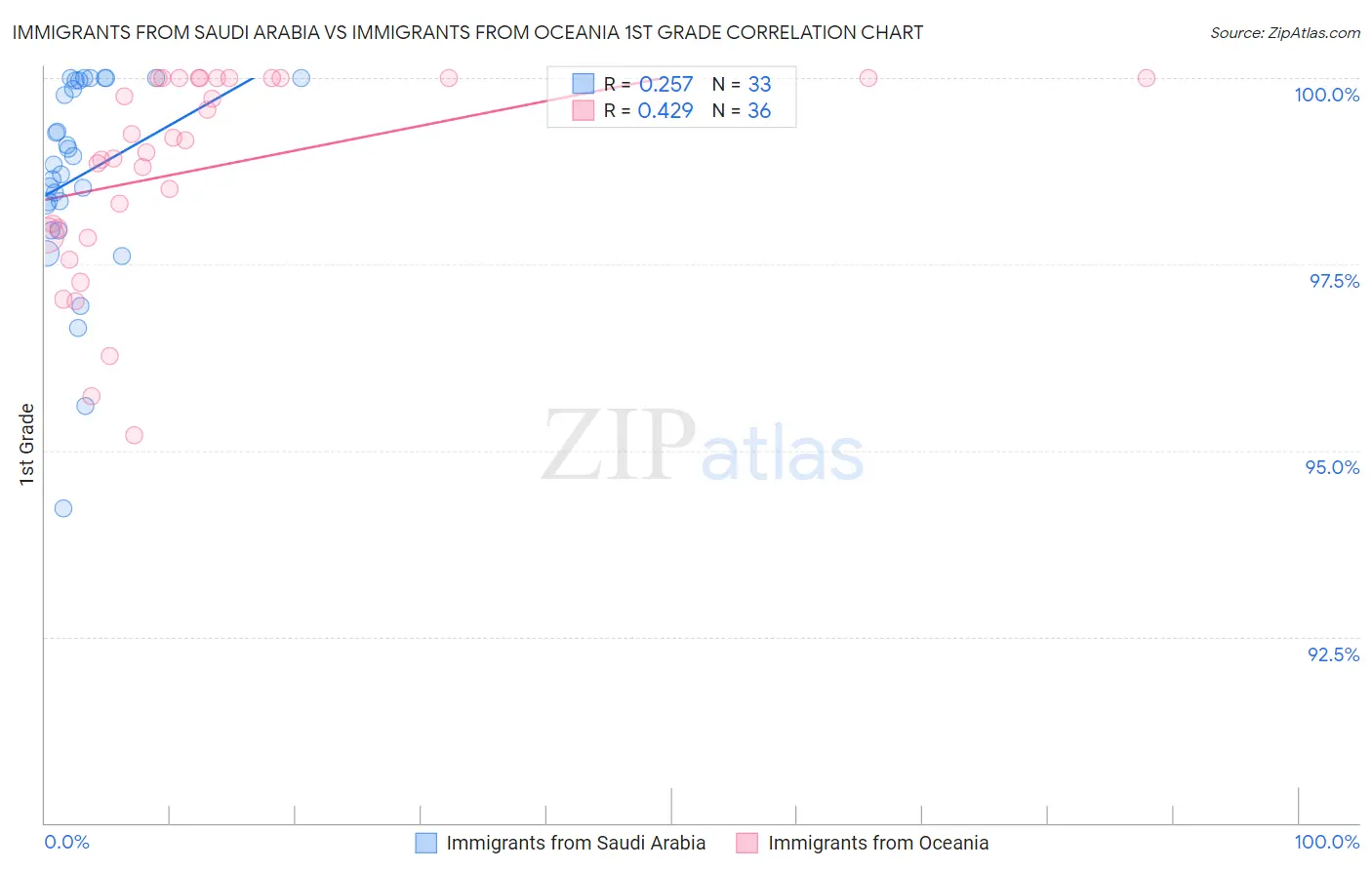Click the chart title text
This screenshot has width=1372, height=870.
467,33
